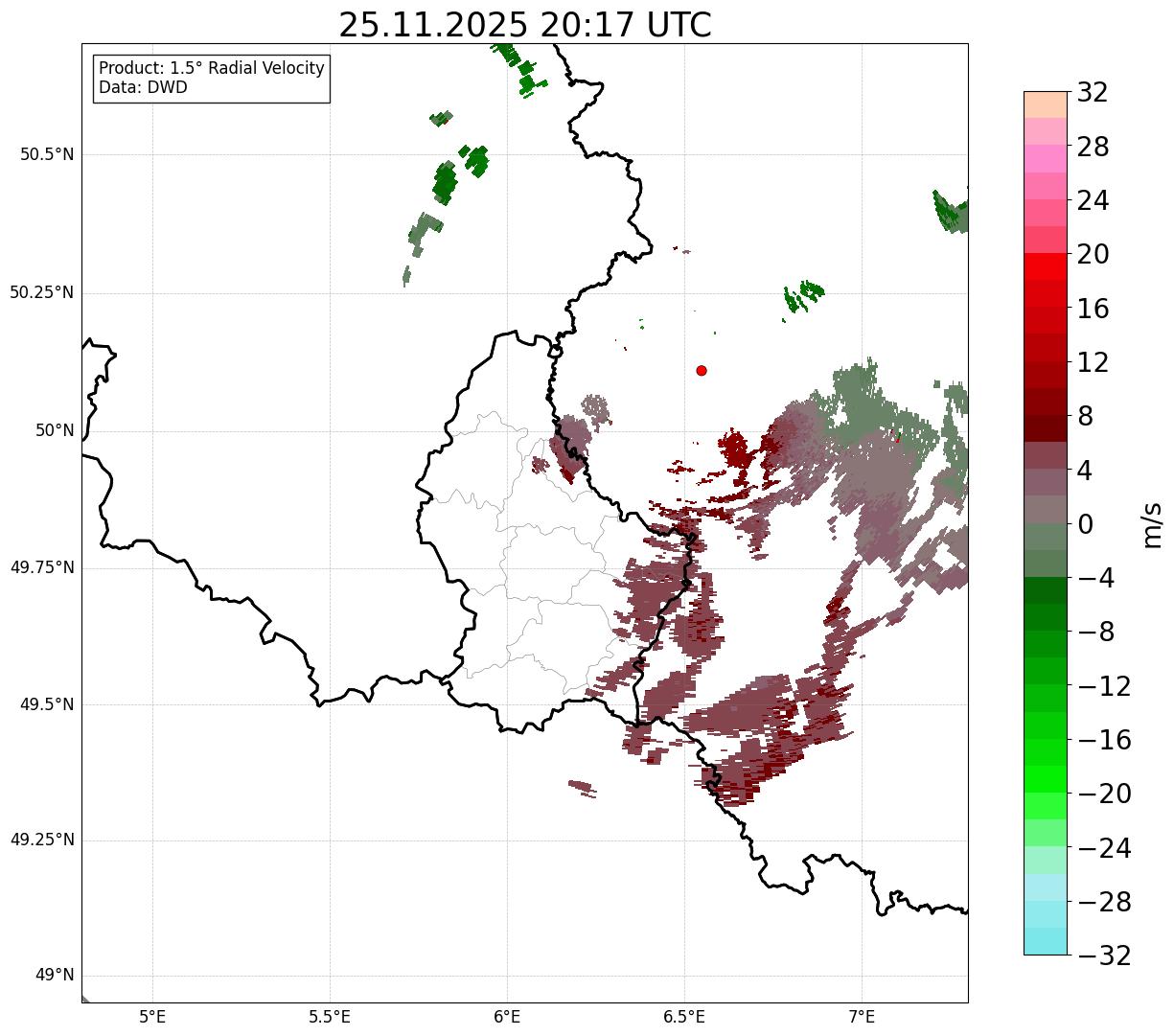Click the colorbar label "16"
The width and height of the screenshot is (1174, 1036).
[1093, 310]
